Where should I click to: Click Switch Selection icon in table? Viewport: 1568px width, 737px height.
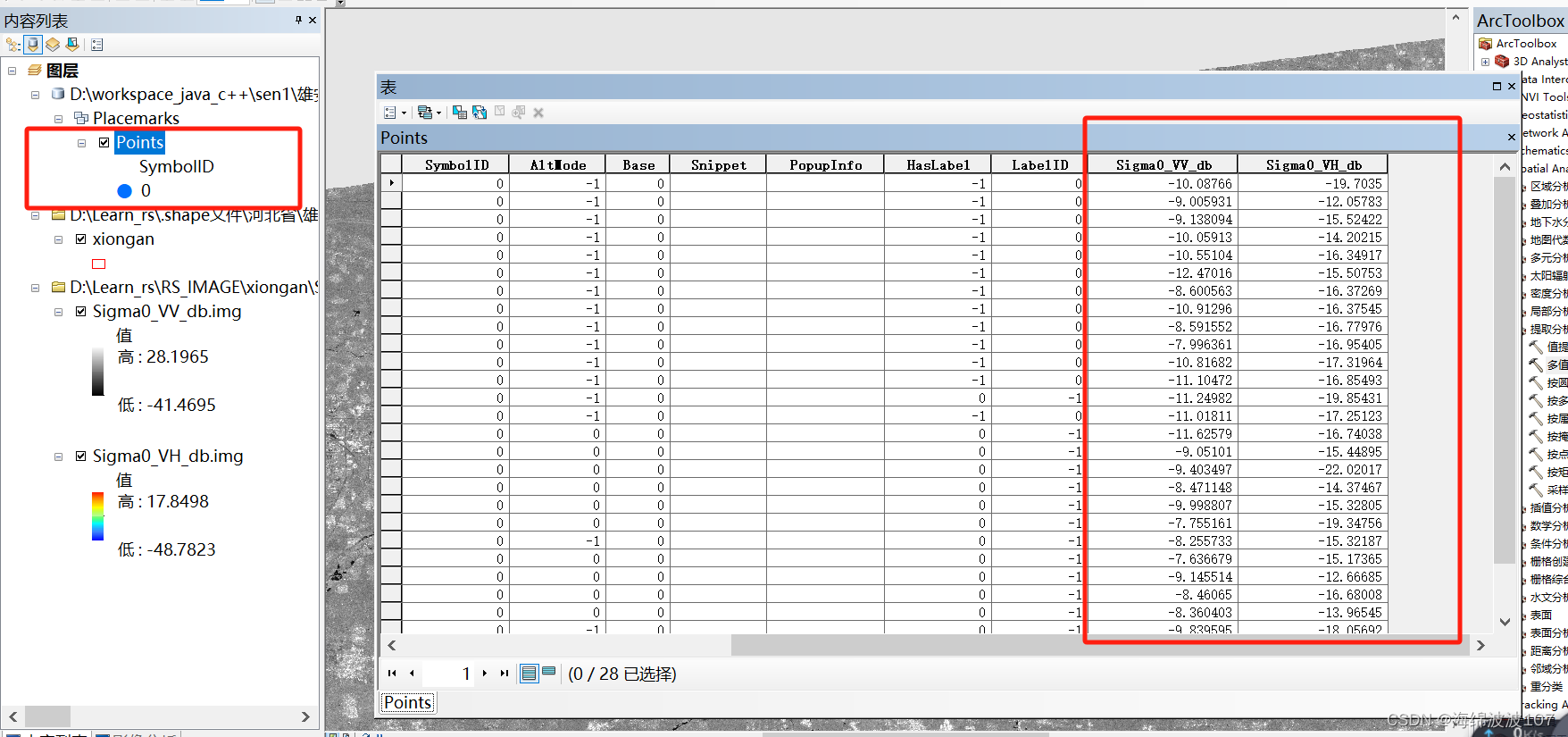pyautogui.click(x=480, y=112)
